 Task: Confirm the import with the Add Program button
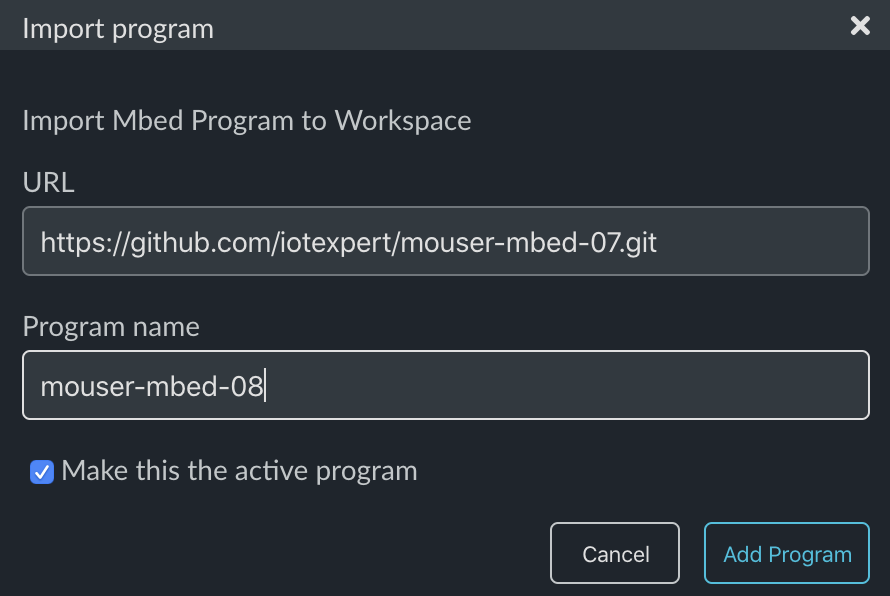click(787, 553)
